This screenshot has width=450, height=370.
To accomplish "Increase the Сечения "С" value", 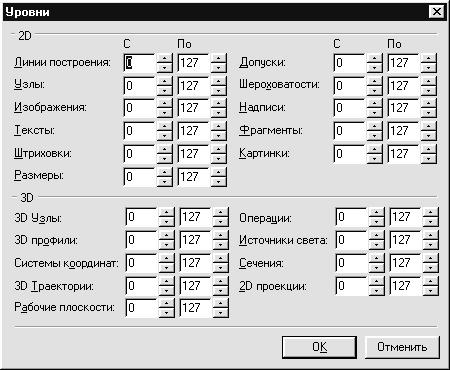I will point(377,258).
